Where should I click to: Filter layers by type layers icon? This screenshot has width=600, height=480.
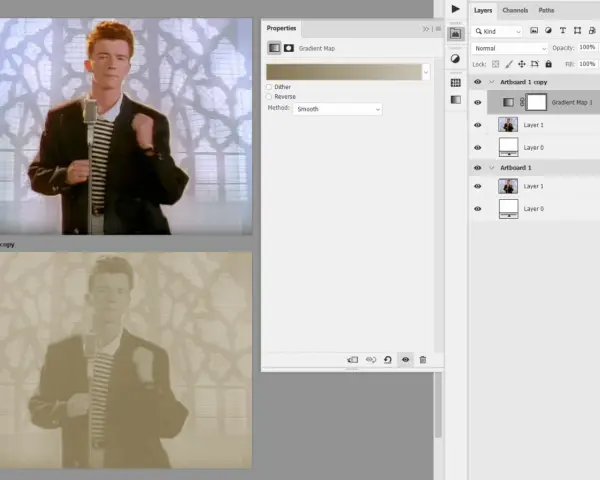click(x=562, y=31)
